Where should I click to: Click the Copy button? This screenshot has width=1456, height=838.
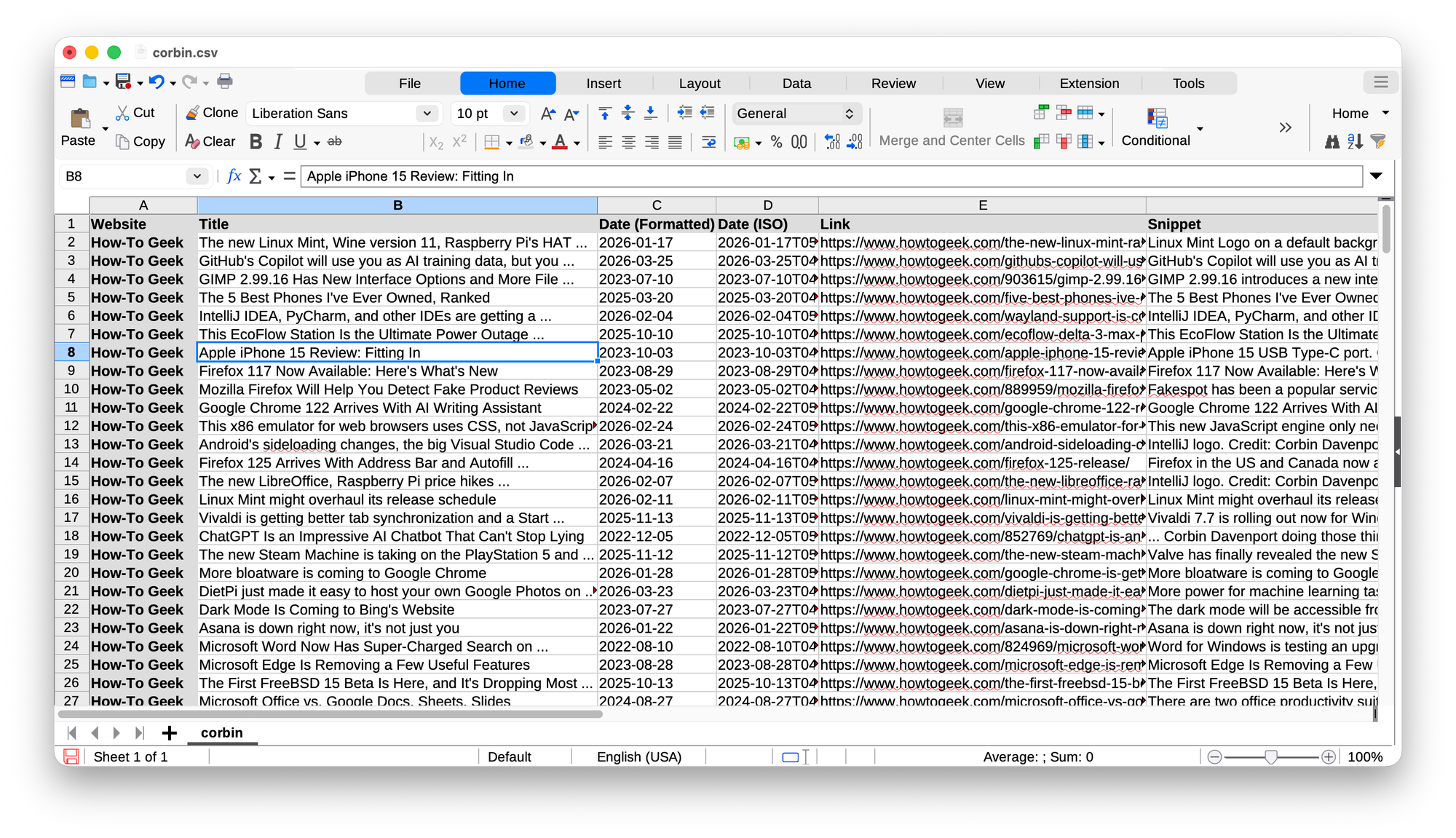tap(141, 142)
